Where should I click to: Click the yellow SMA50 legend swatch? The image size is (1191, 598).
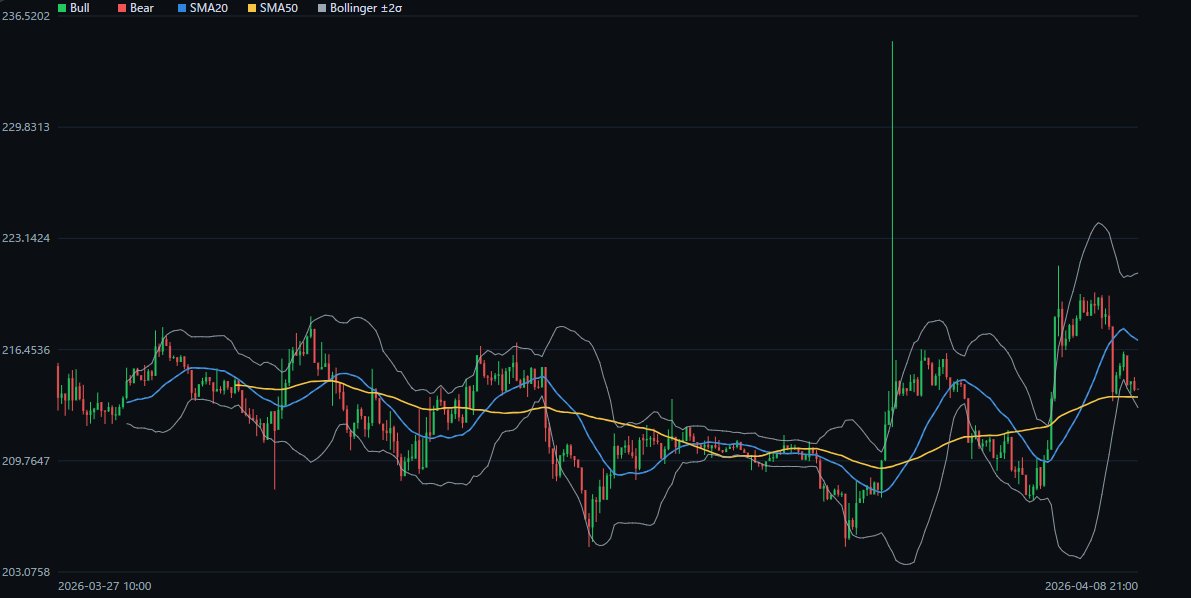click(250, 7)
